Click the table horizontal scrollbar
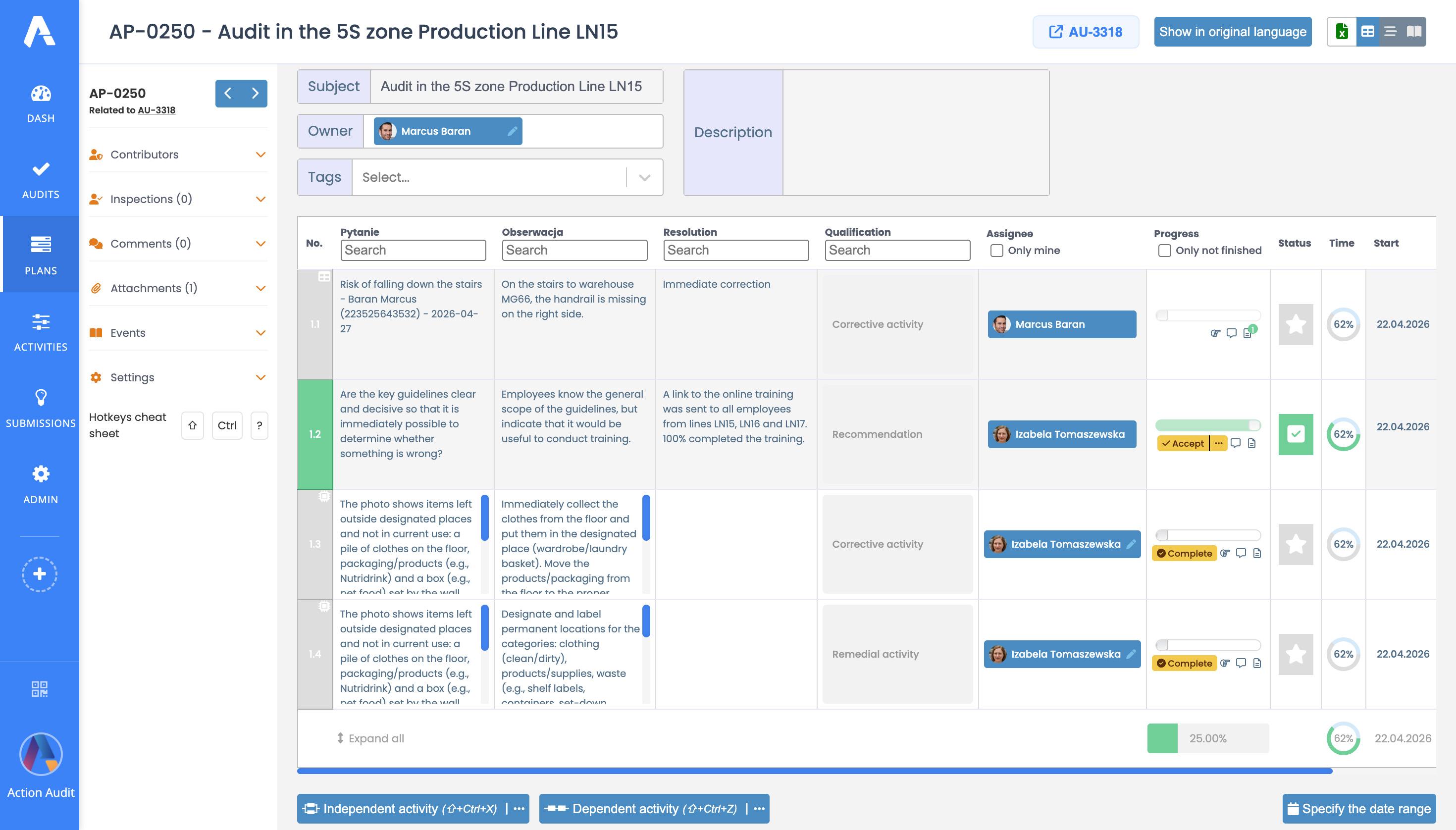The width and height of the screenshot is (1456, 830). tap(815, 771)
